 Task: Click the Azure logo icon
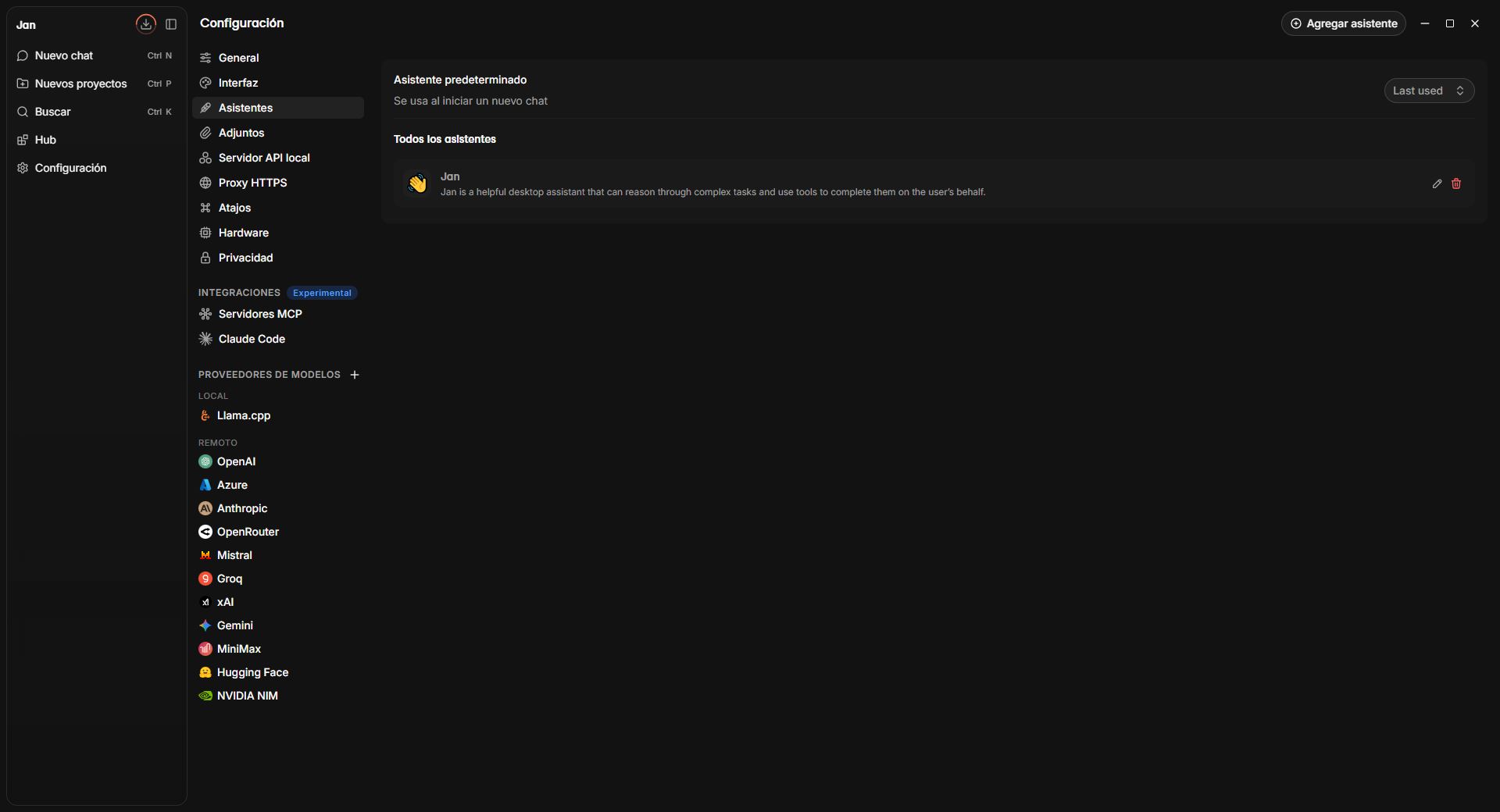tap(205, 485)
